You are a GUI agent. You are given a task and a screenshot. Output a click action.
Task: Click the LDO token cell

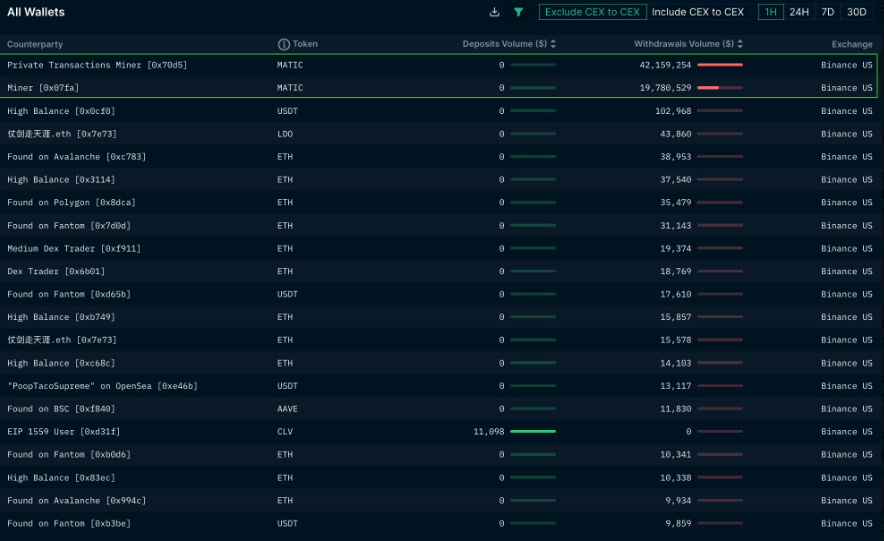point(285,134)
